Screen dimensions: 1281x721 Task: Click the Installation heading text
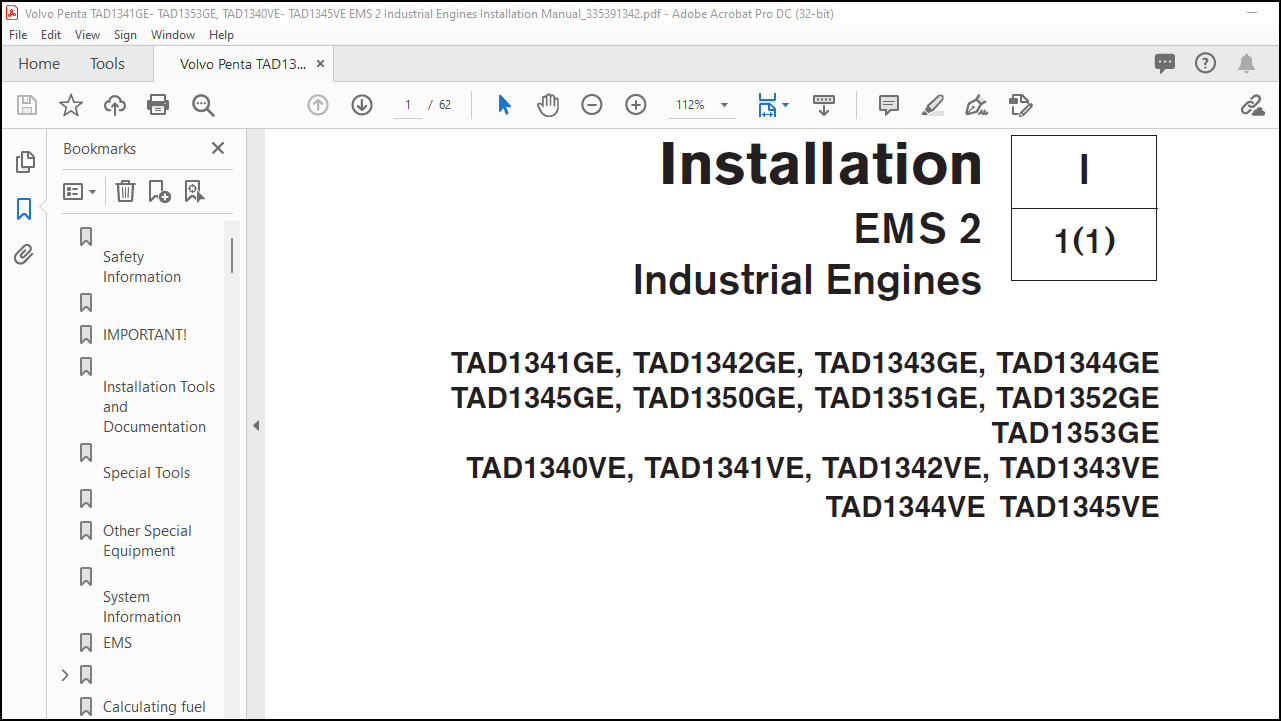(822, 163)
